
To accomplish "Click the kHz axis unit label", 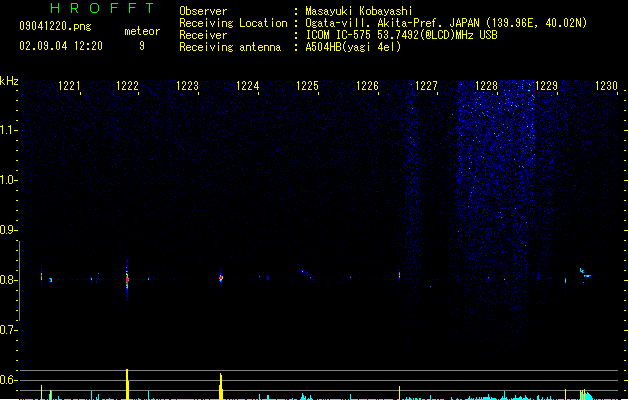I will tap(9, 81).
